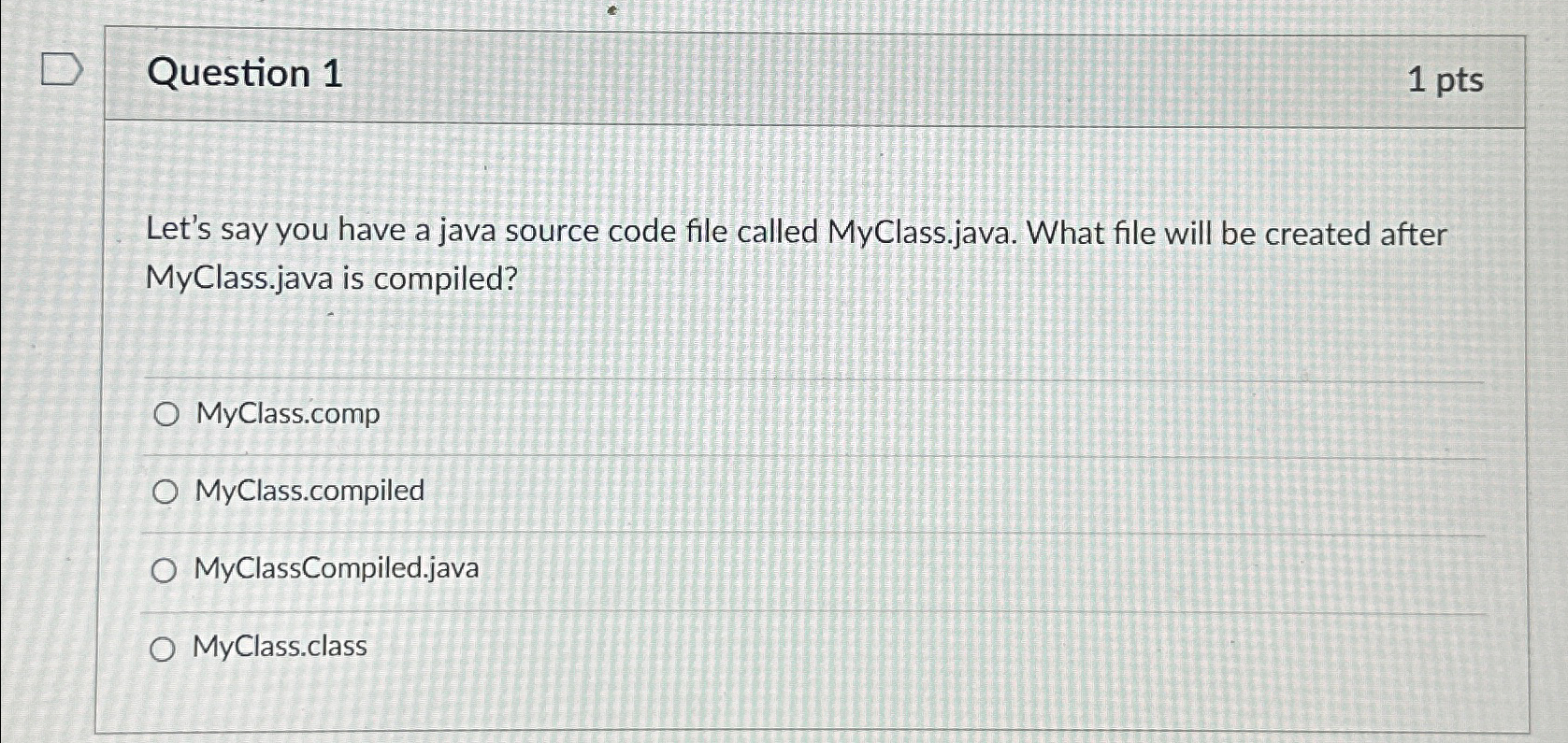Flag Question 1 with the bookmark icon

click(62, 69)
